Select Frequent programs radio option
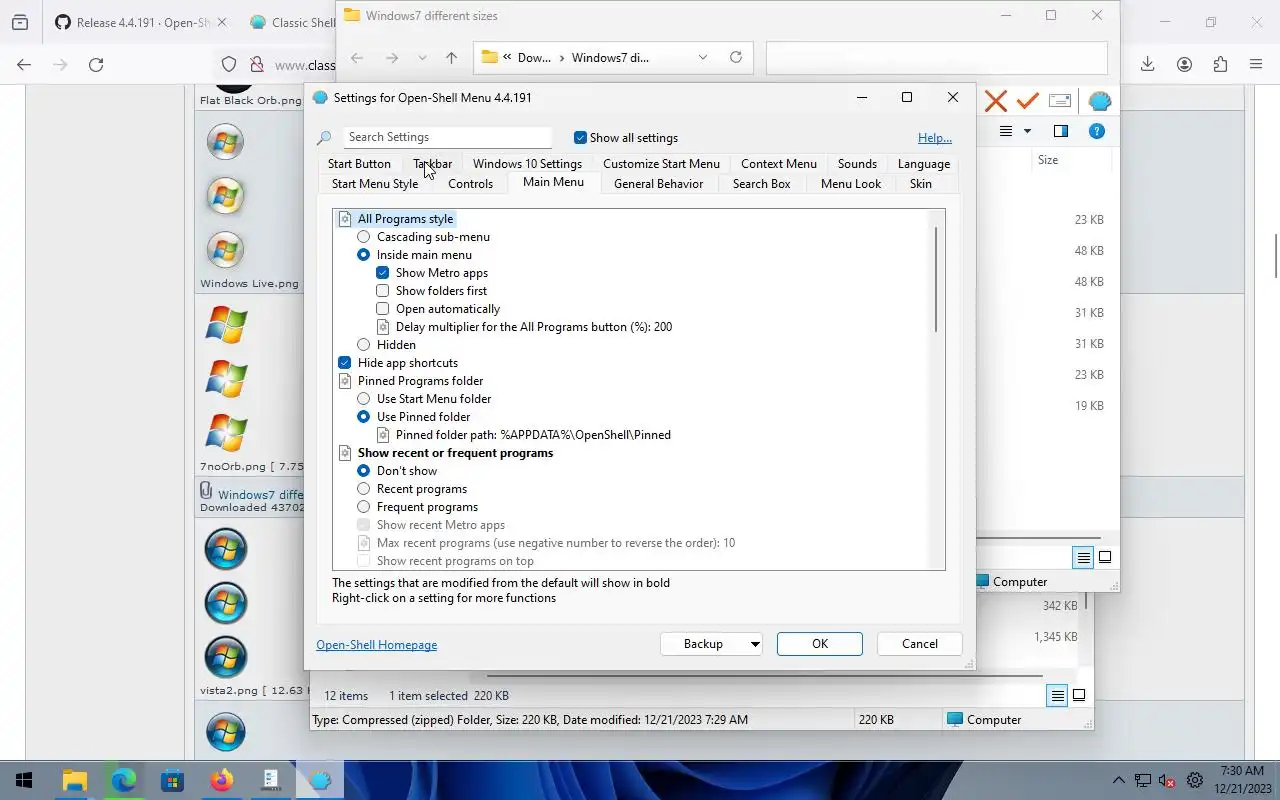This screenshot has height=800, width=1280. (364, 507)
